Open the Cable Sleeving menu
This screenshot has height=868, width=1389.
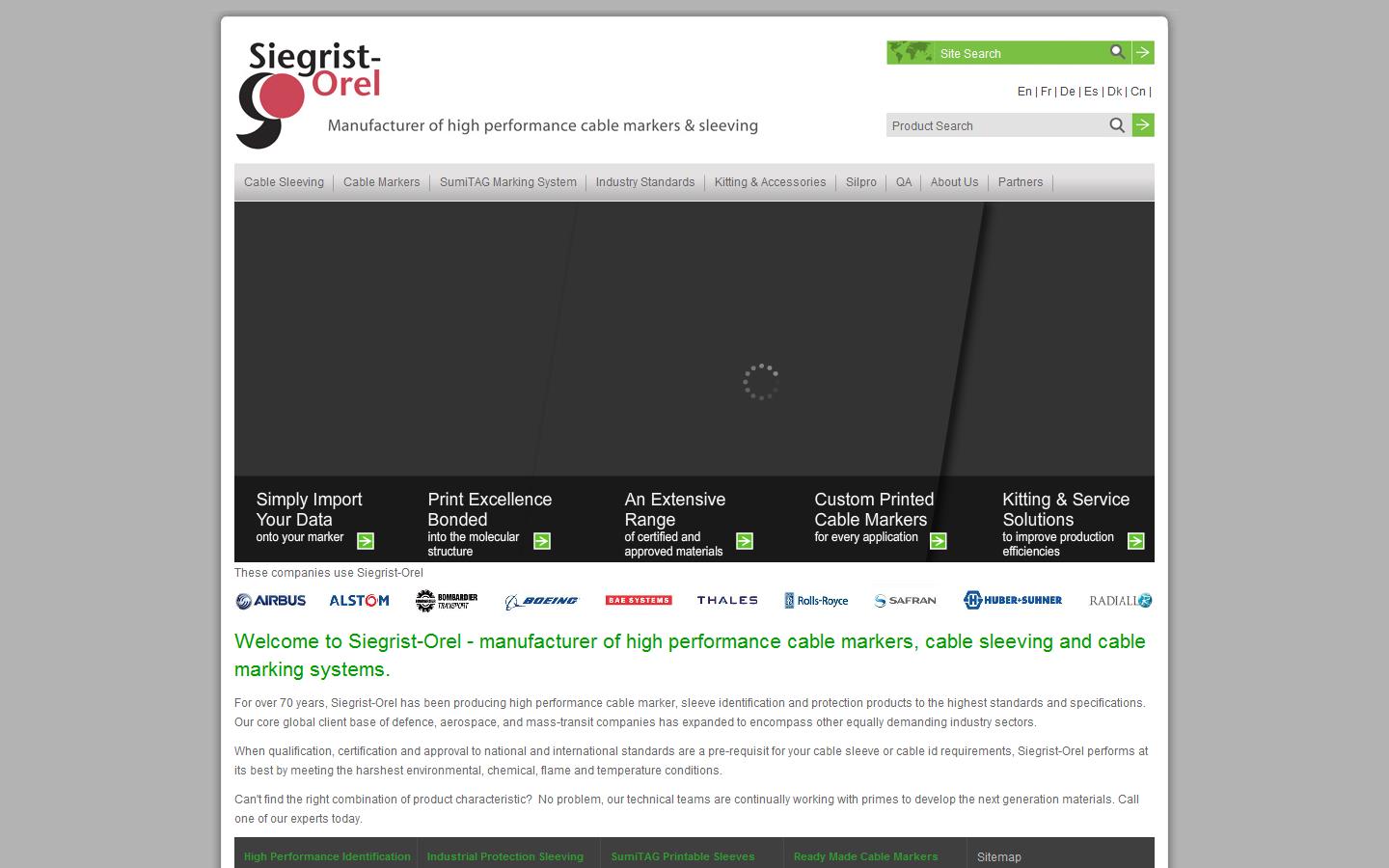[x=284, y=182]
